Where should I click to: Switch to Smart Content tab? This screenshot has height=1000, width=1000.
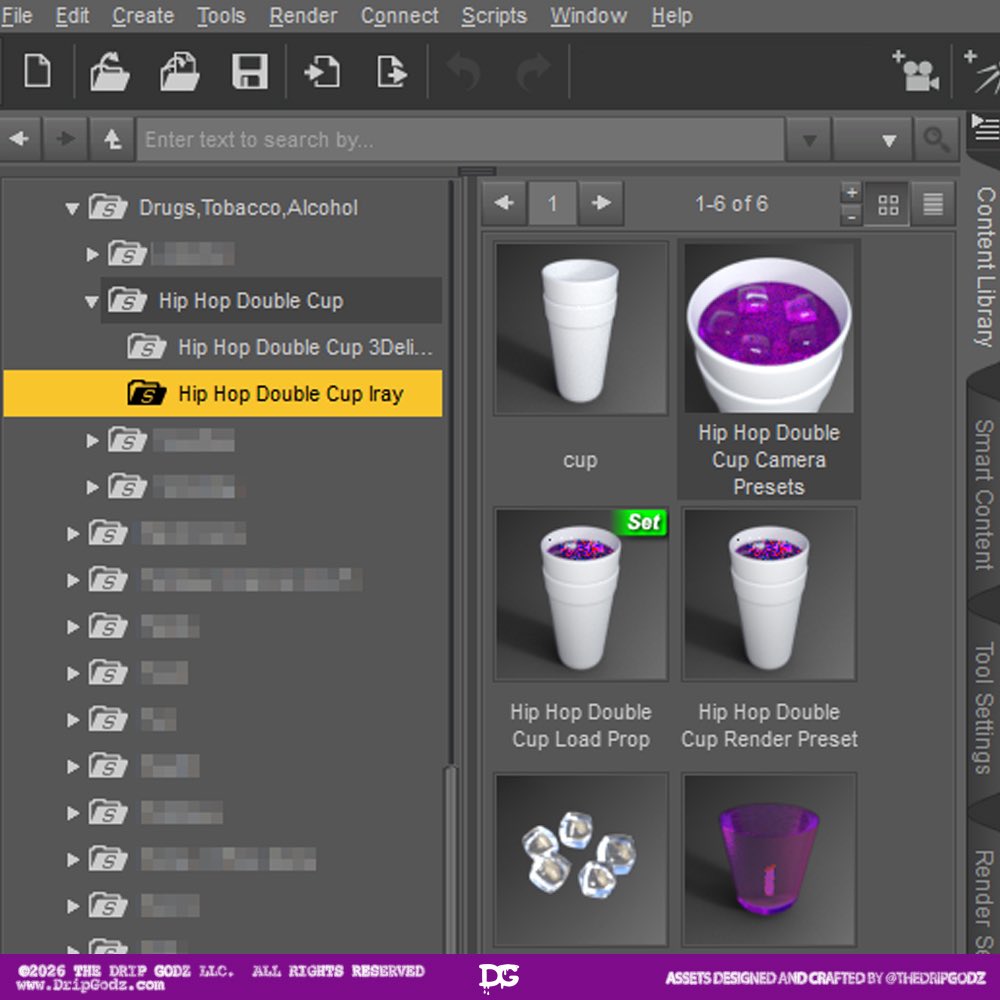click(985, 494)
